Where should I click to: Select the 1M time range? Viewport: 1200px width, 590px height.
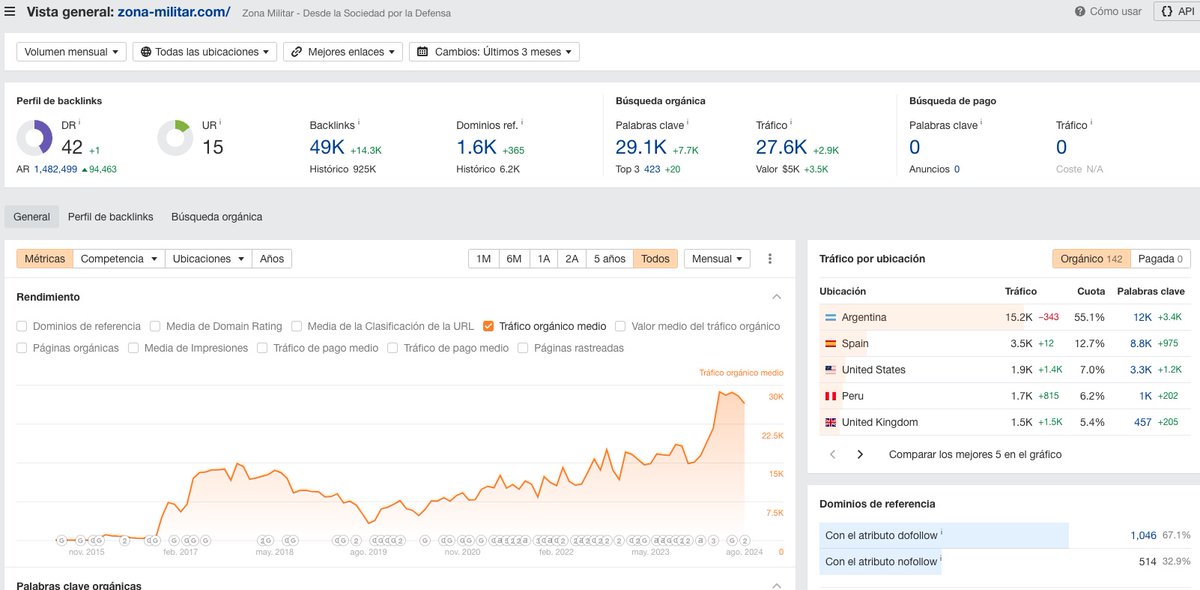[484, 259]
